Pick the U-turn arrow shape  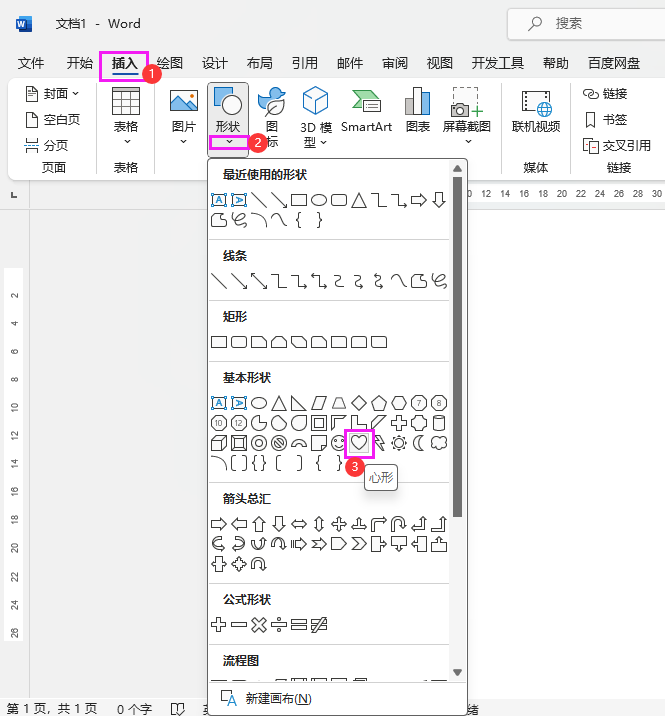tap(399, 524)
